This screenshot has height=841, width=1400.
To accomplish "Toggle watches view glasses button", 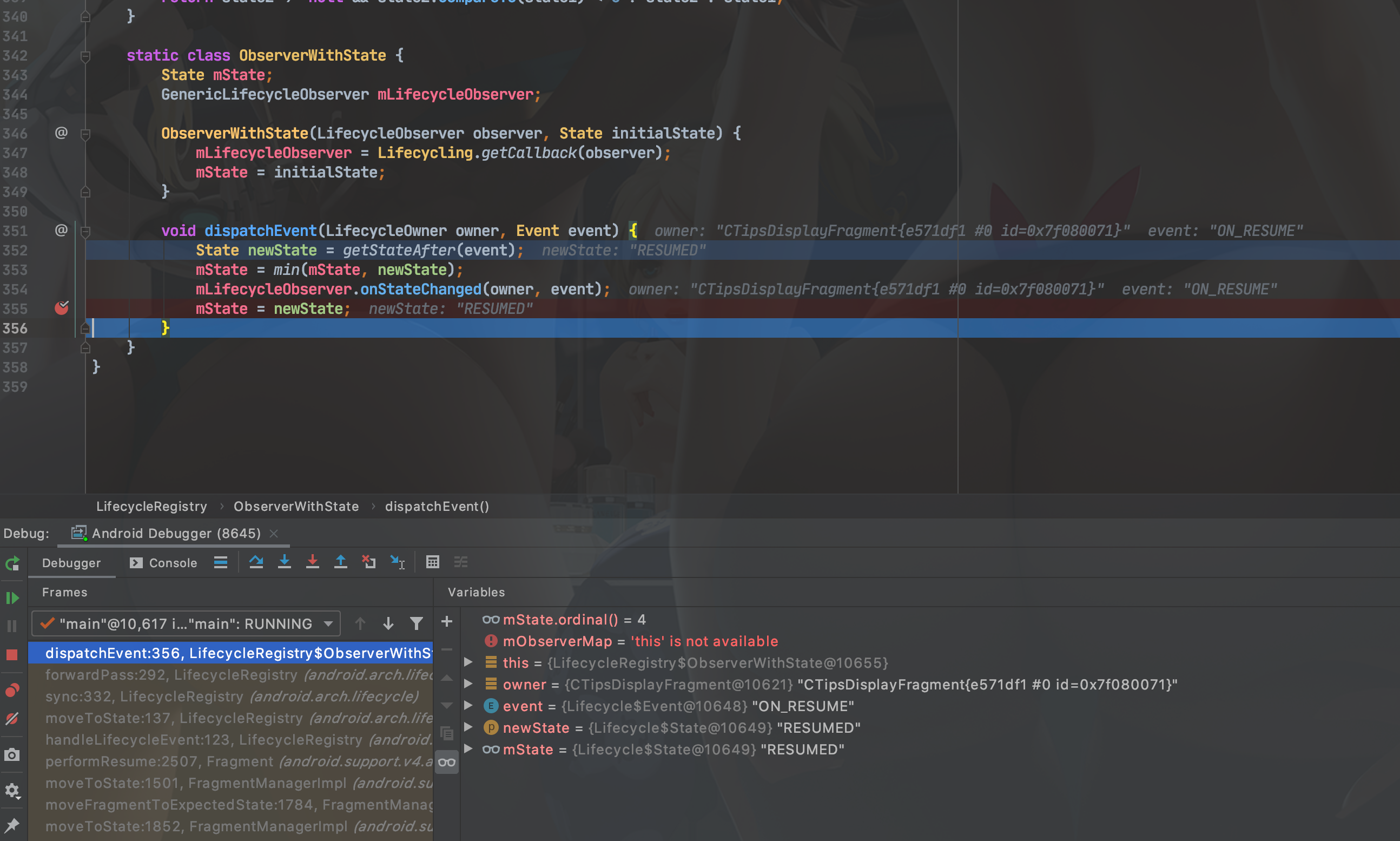I will [x=447, y=762].
